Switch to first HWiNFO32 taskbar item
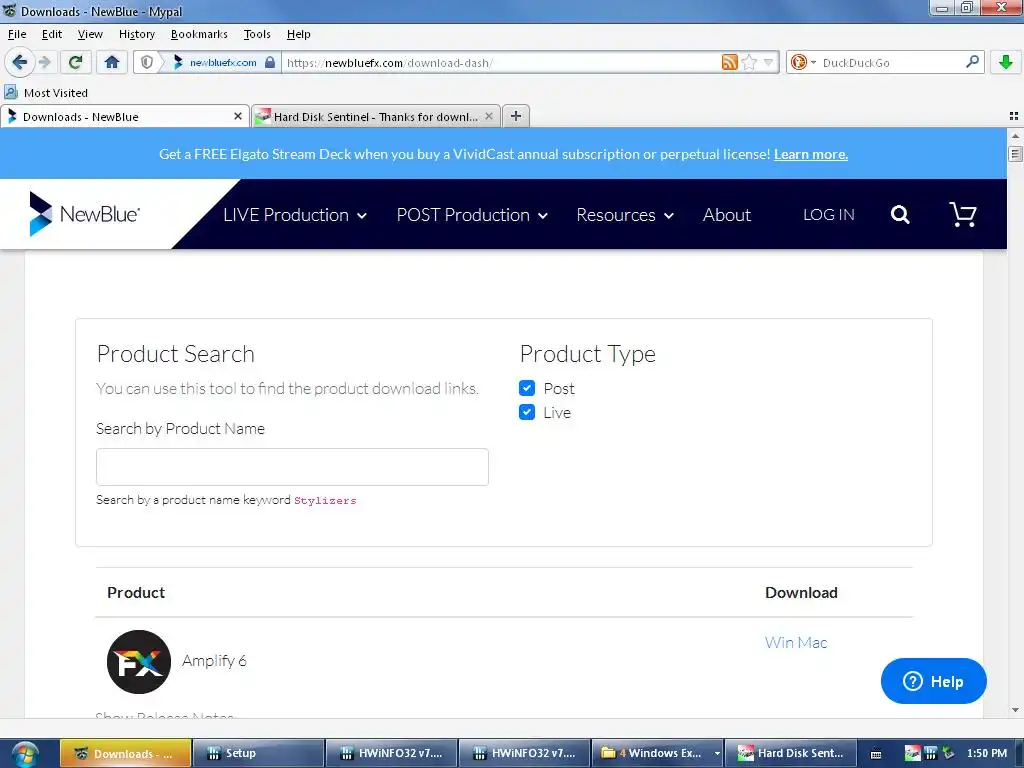Viewport: 1024px width, 768px height. coord(392,754)
